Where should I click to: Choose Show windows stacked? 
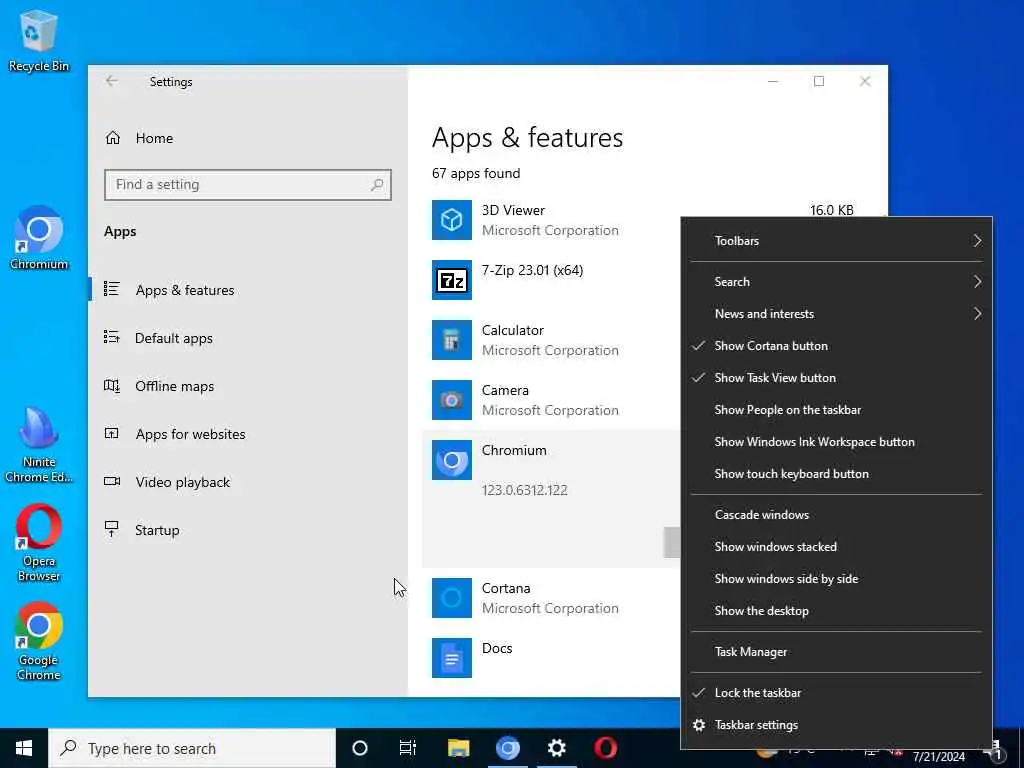click(836, 547)
